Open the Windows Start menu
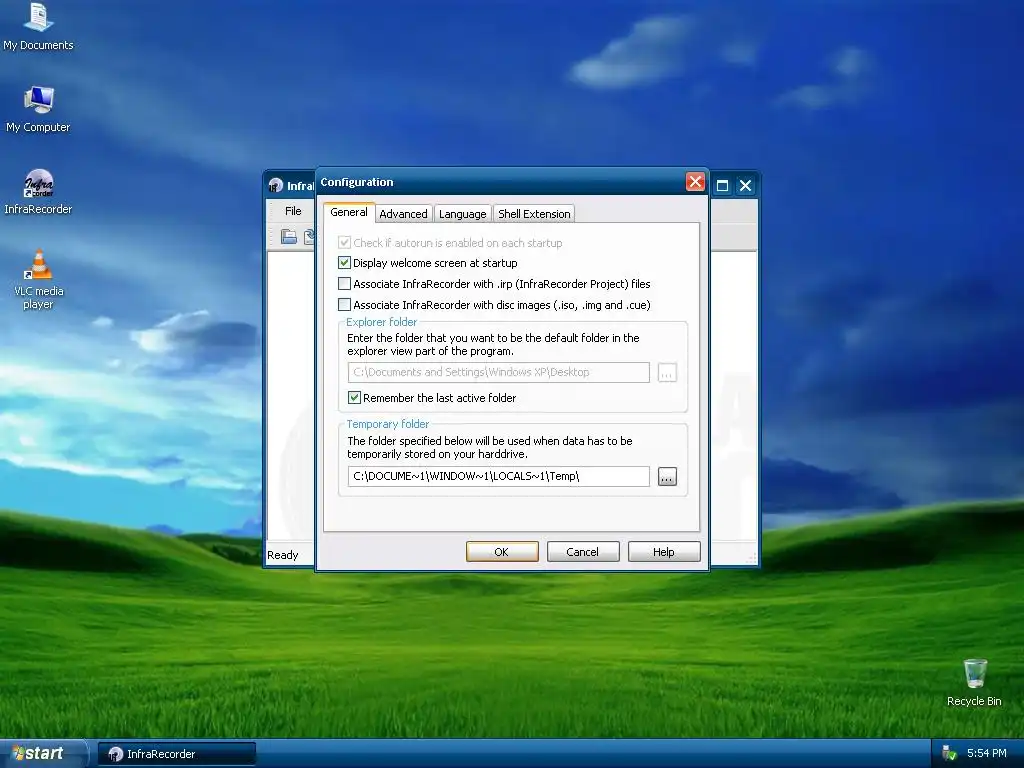The image size is (1024, 768). point(42,754)
